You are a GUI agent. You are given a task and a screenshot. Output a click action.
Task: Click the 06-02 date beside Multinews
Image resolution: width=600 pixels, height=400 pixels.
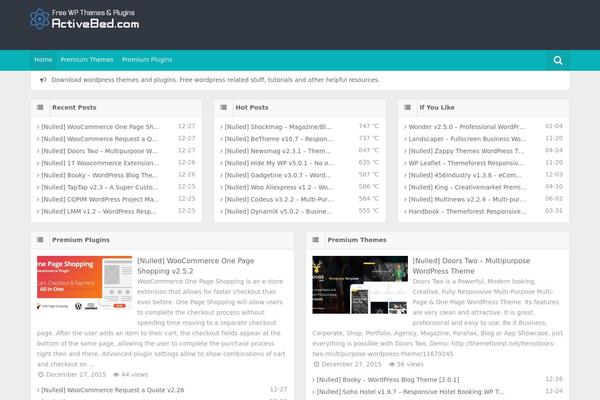pyautogui.click(x=554, y=199)
